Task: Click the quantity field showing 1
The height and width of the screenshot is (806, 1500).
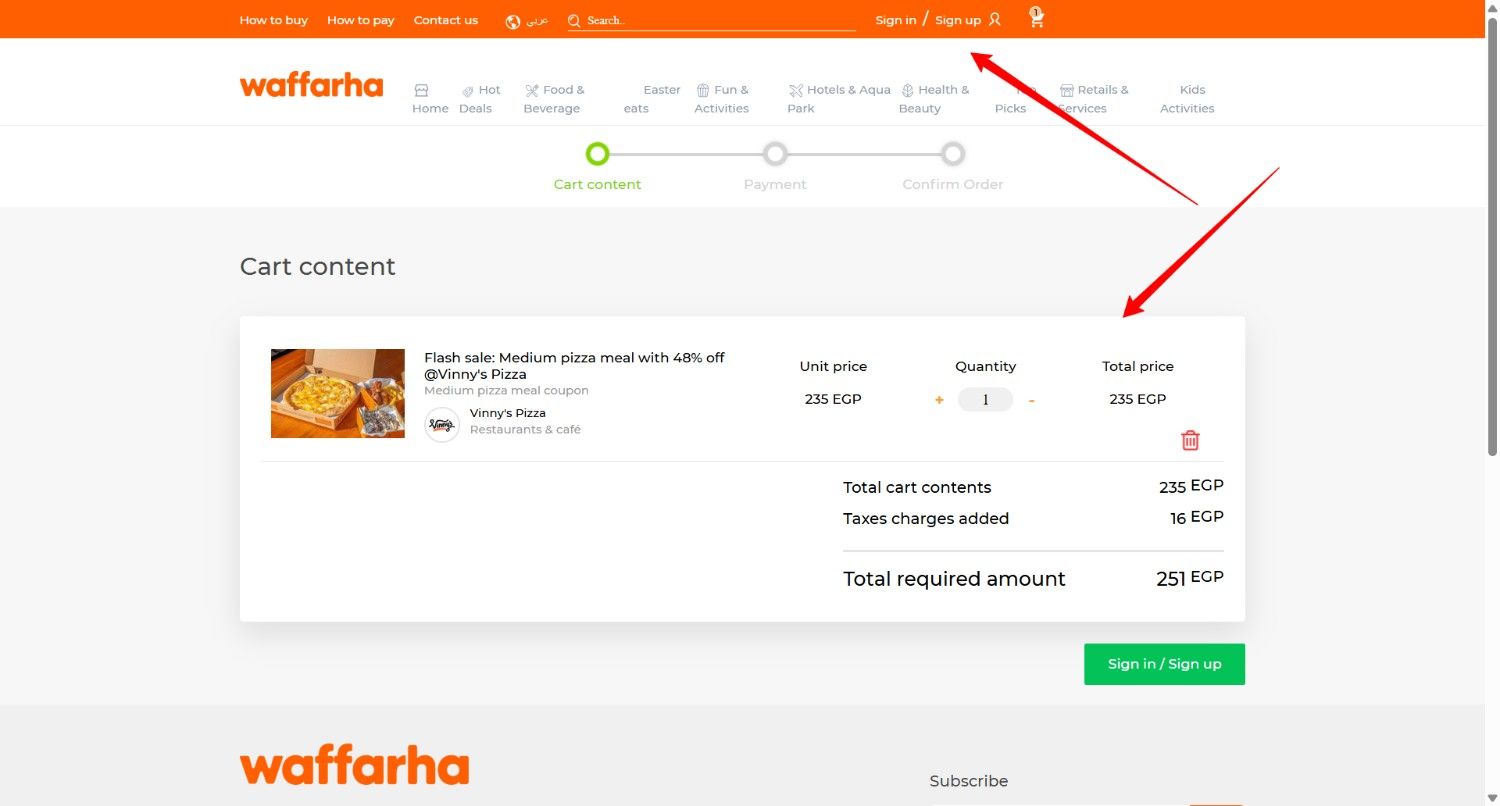Action: (x=985, y=400)
